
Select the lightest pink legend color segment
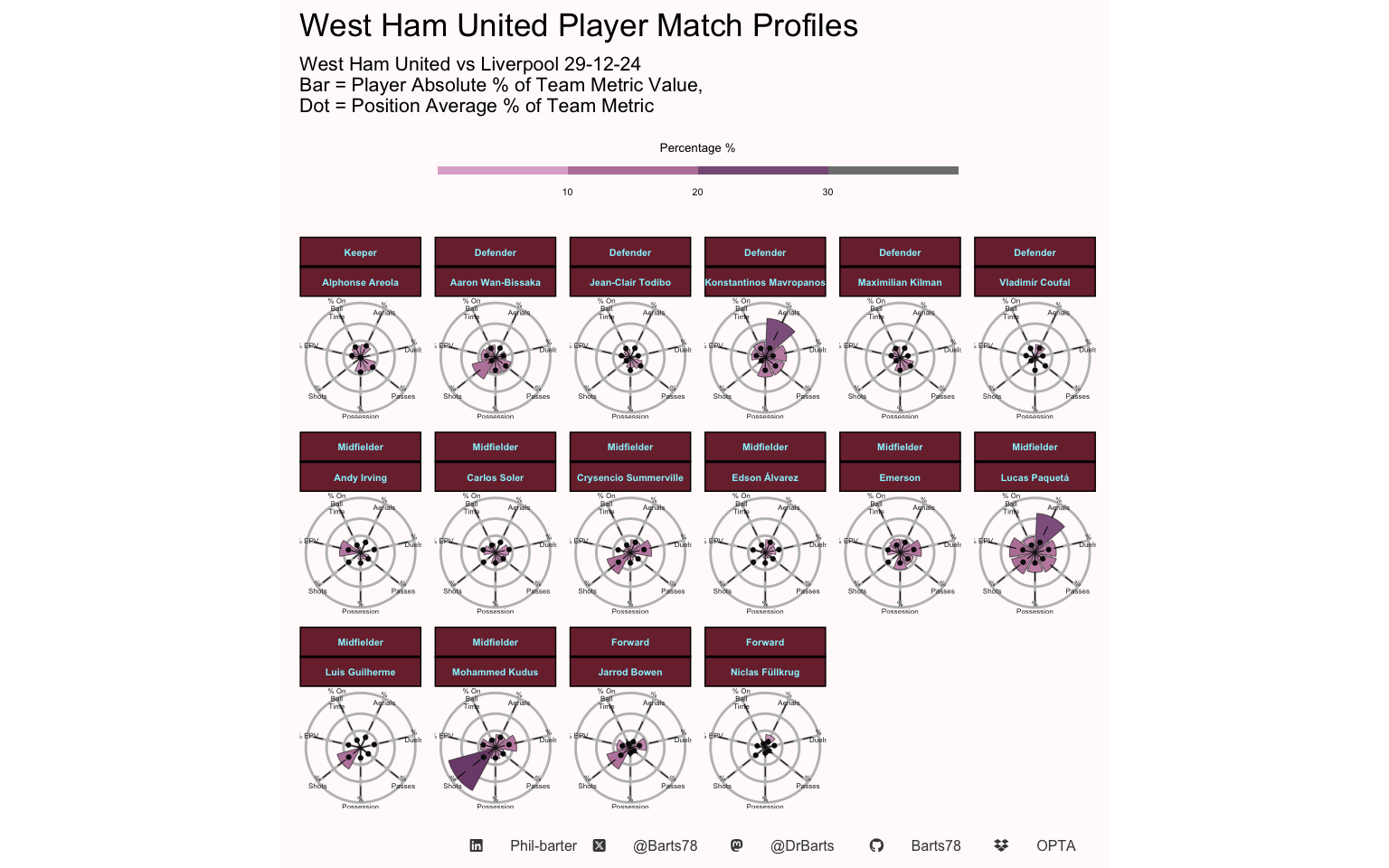pyautogui.click(x=503, y=170)
